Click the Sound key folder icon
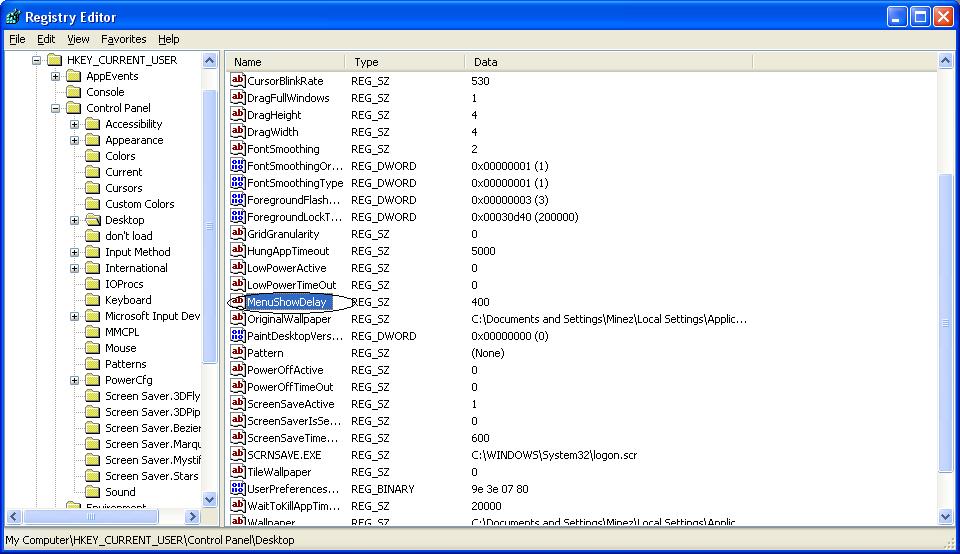960x554 pixels. click(x=92, y=492)
